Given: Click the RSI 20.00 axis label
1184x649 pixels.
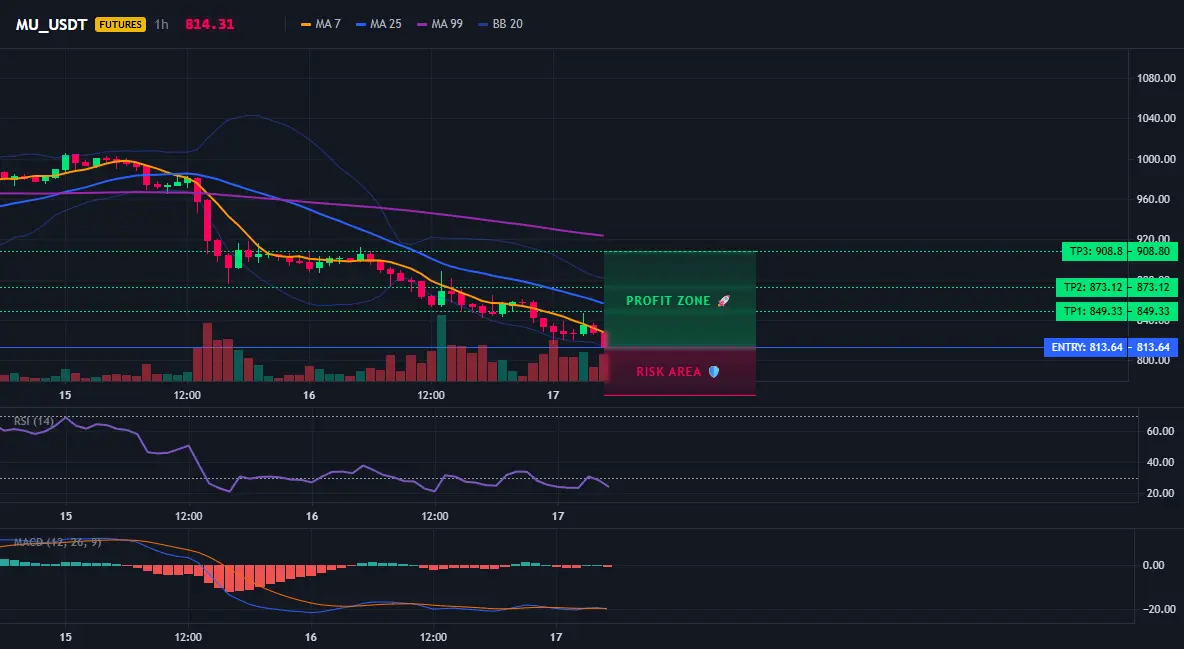Looking at the screenshot, I should click(x=1161, y=493).
